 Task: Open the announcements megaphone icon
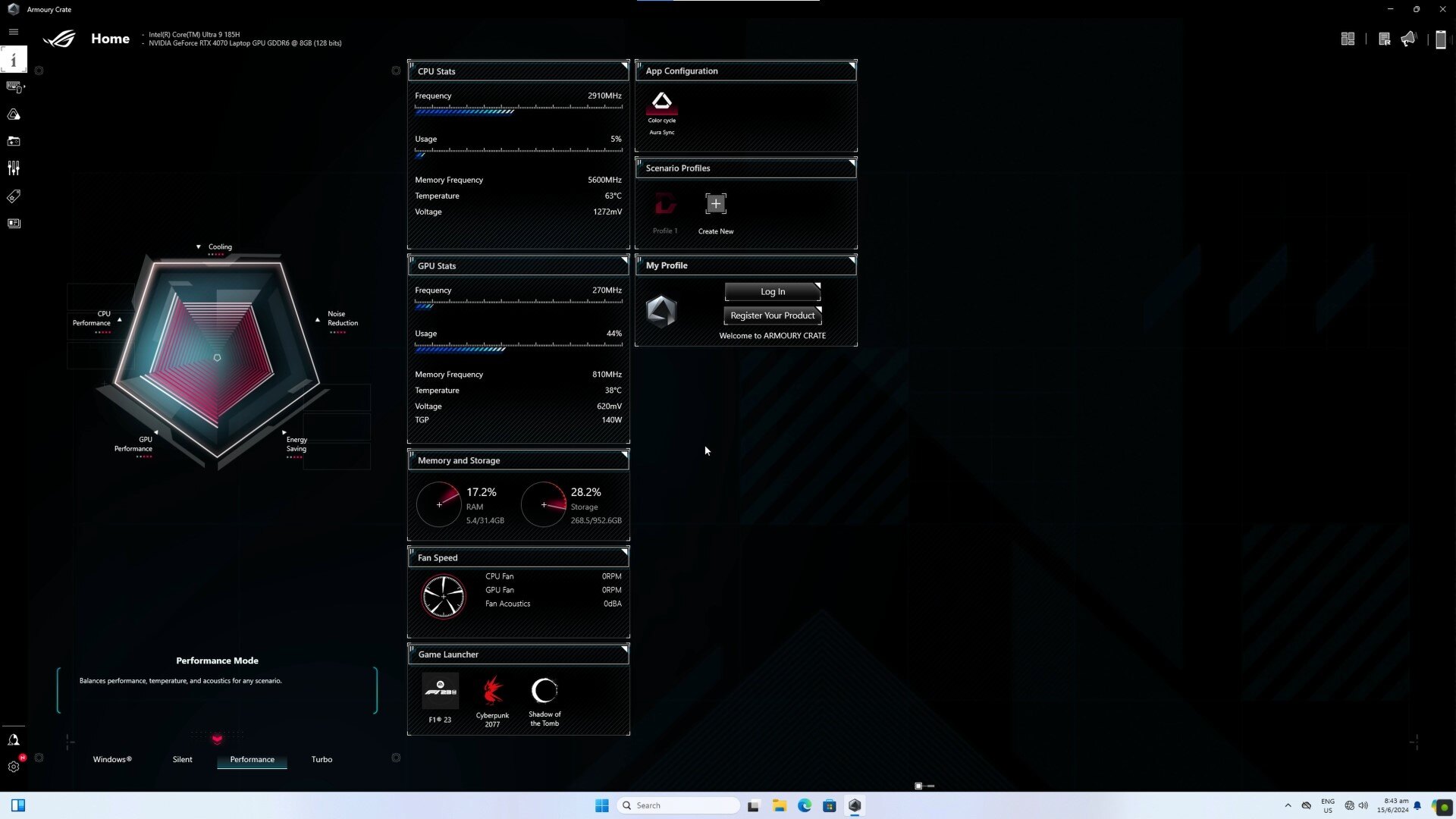click(x=1408, y=39)
